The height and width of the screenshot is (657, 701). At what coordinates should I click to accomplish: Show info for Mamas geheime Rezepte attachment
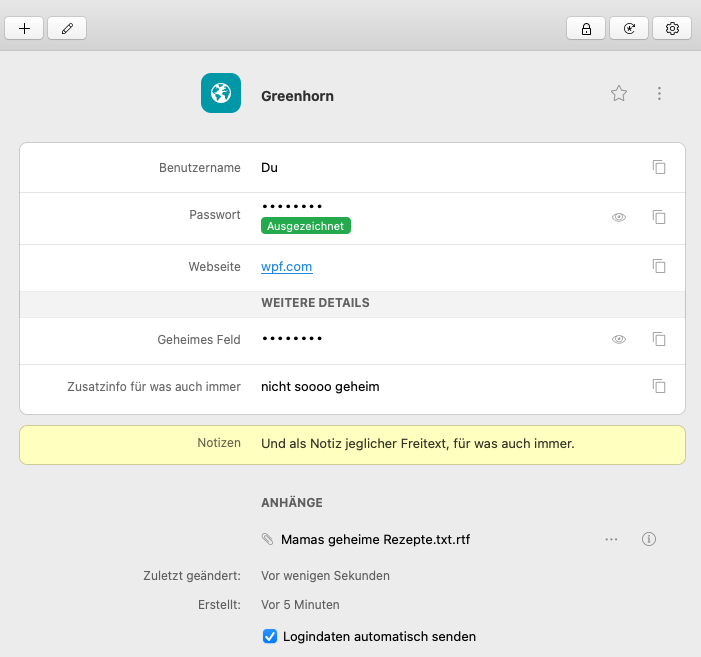click(x=649, y=539)
